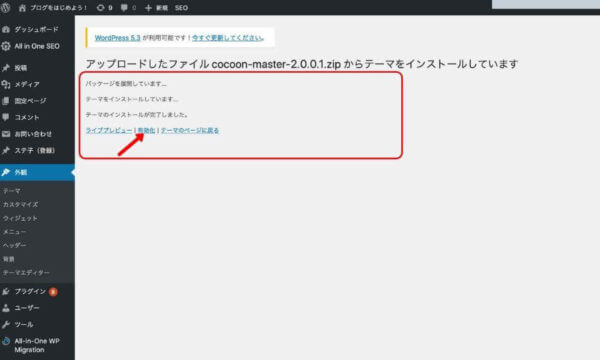The height and width of the screenshot is (360, 600).
Task: Open カスタマイズ submenu item
Action: (x=21, y=204)
